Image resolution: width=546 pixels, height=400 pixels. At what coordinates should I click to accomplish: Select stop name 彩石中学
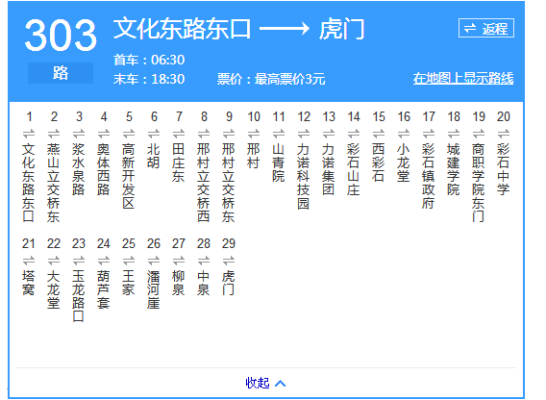503,169
